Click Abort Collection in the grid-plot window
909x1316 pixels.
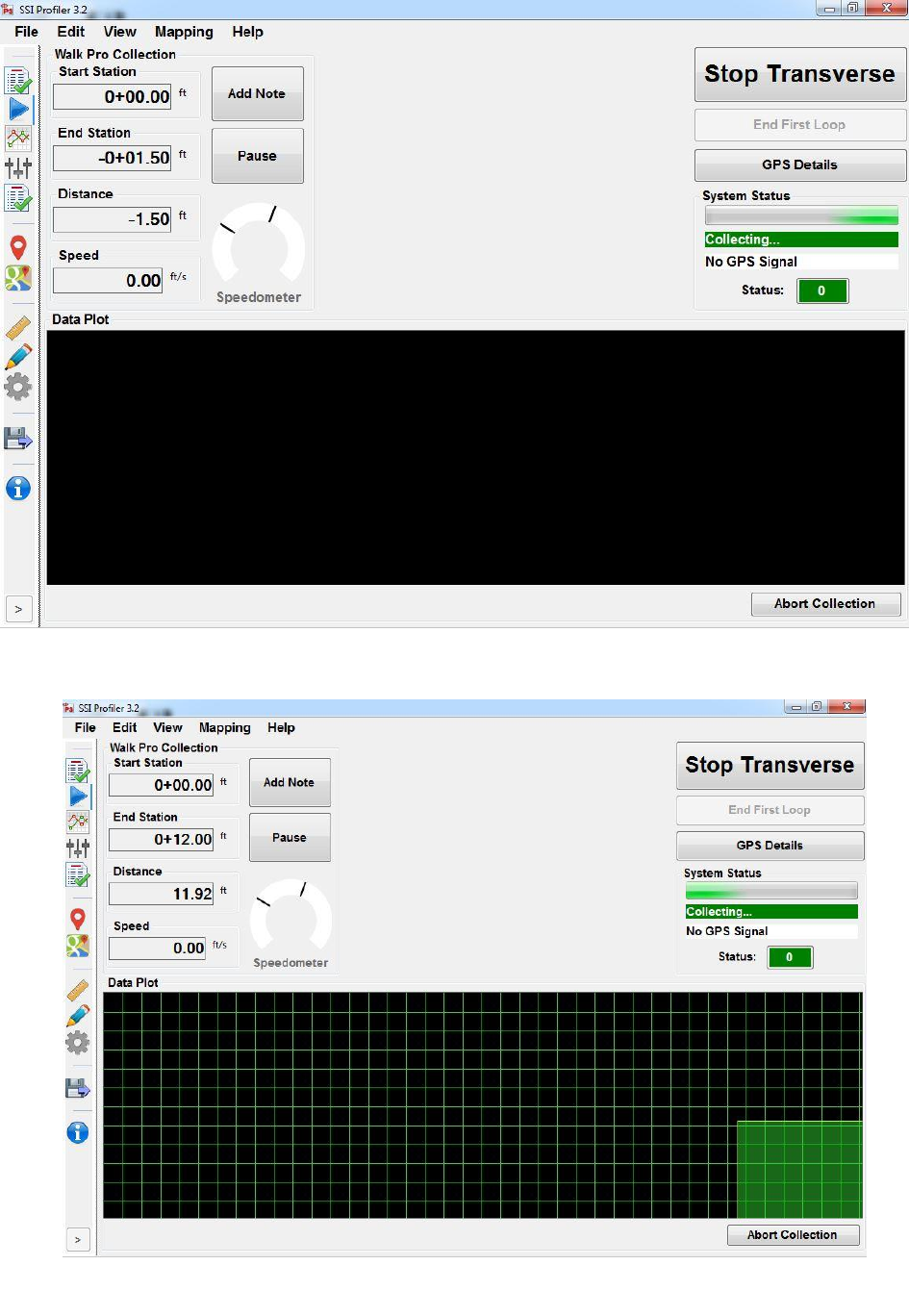click(x=793, y=1234)
